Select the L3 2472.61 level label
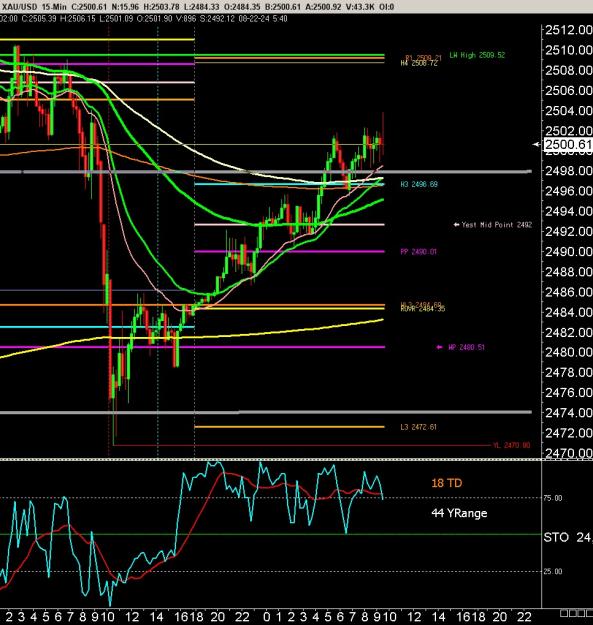 [x=418, y=427]
